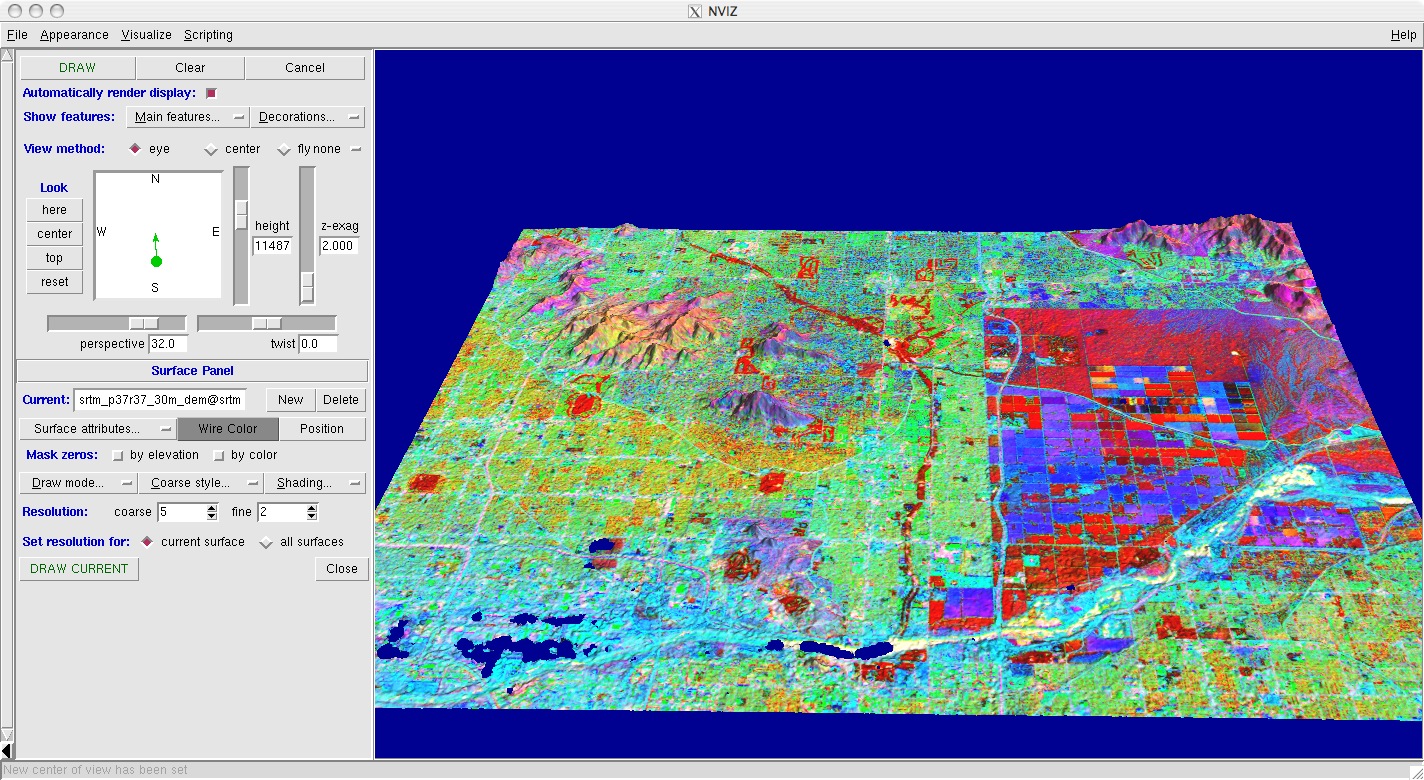This screenshot has height=780, width=1424.
Task: Open the Main features dropdown
Action: pos(188,117)
